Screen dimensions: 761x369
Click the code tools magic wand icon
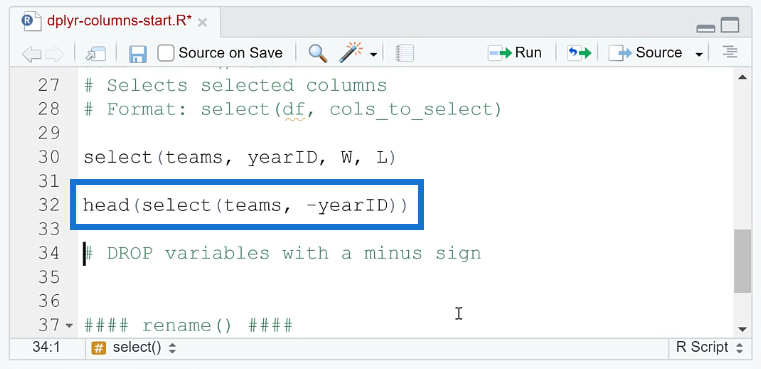[x=353, y=52]
